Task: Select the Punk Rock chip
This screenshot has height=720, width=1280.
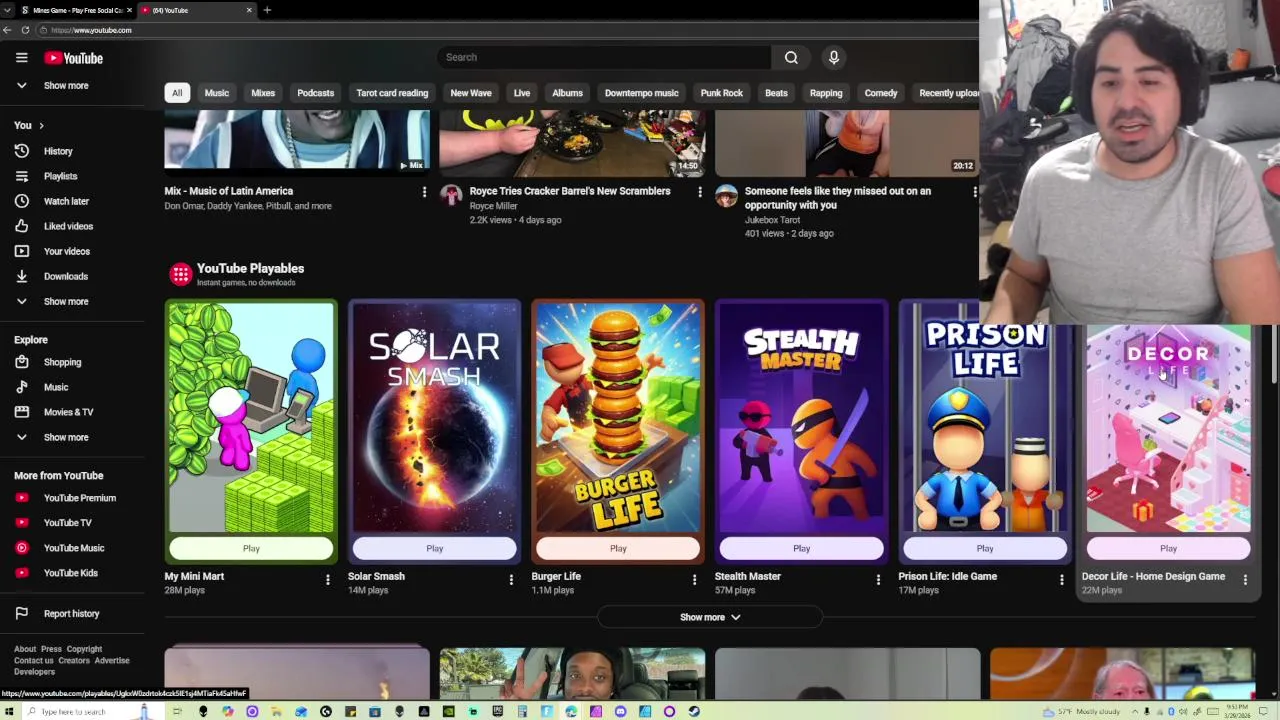Action: tap(721, 93)
